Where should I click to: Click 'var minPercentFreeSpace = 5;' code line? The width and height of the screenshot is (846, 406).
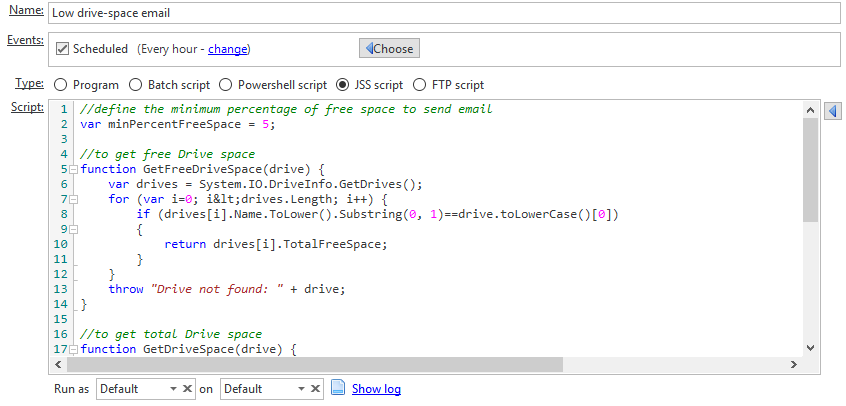click(178, 124)
